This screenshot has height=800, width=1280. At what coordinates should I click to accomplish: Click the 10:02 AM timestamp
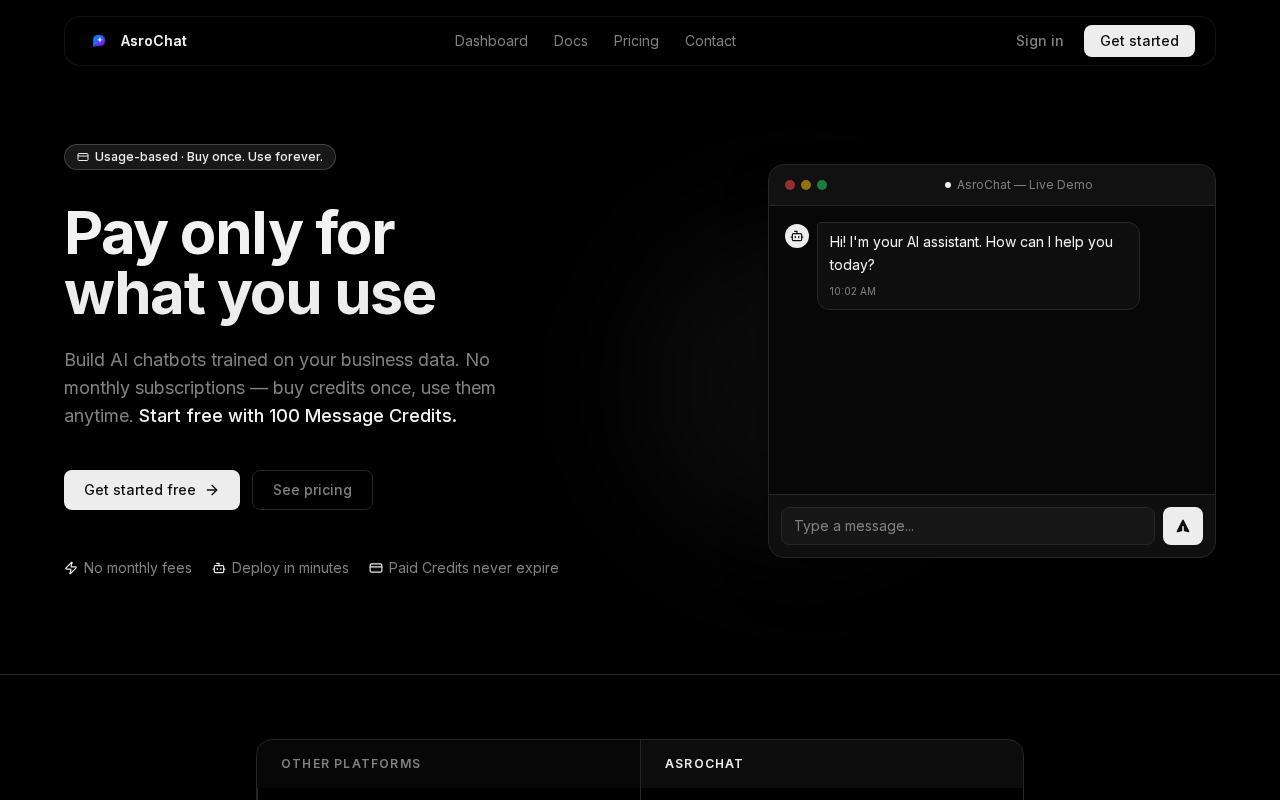853,291
